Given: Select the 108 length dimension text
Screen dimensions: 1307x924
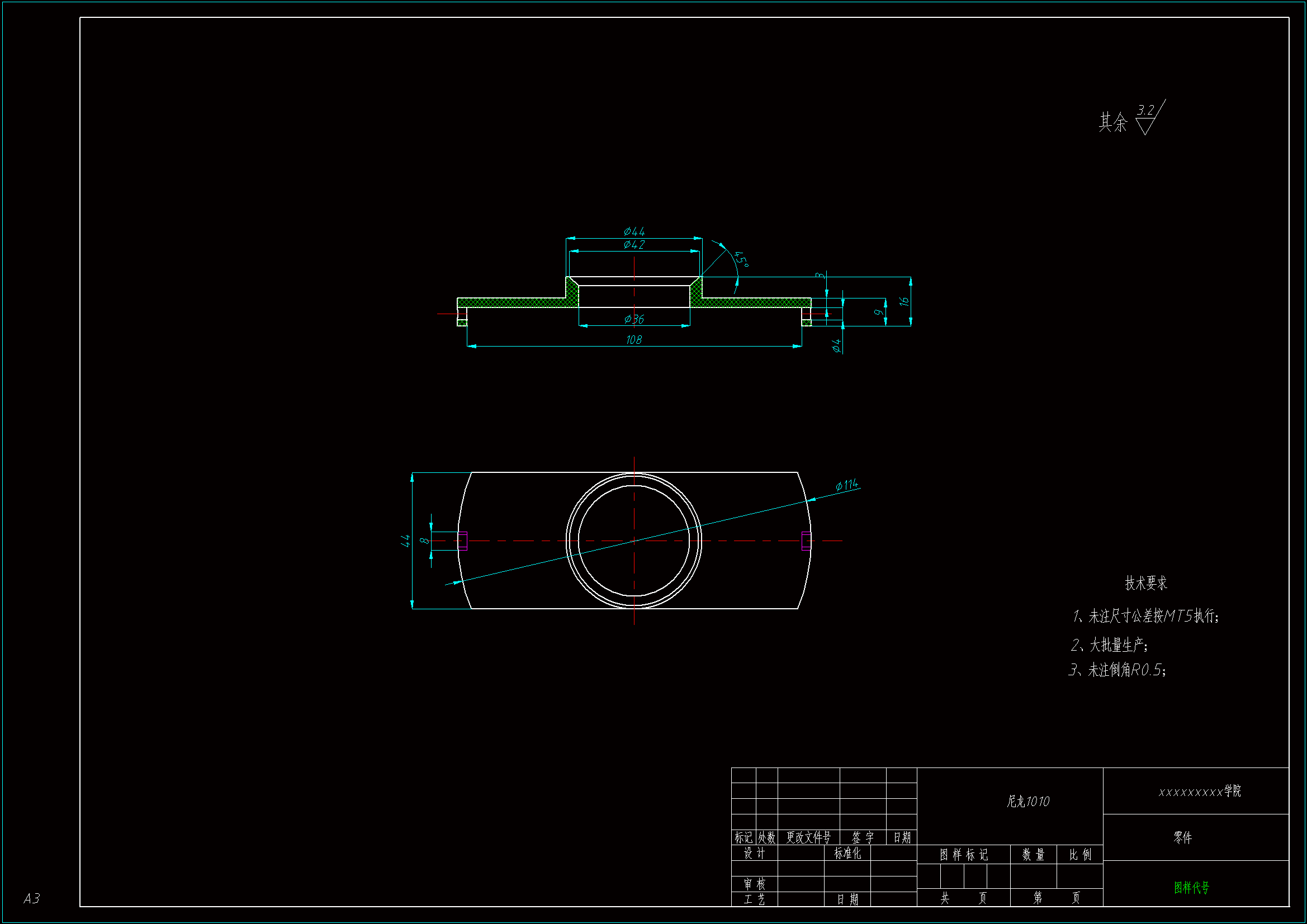Looking at the screenshot, I should [633, 340].
